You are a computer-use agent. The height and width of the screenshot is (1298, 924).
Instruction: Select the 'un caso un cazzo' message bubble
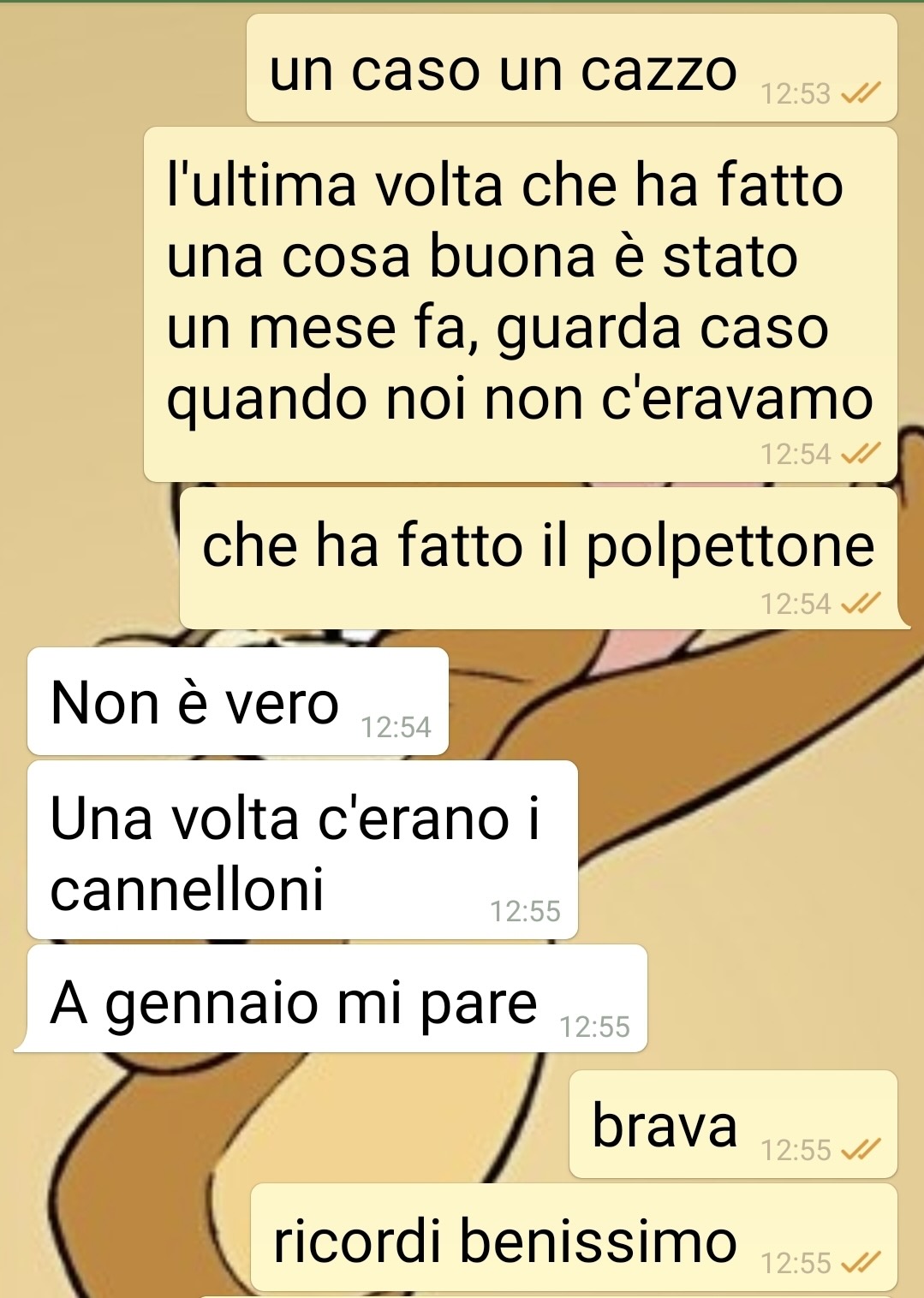[x=572, y=68]
